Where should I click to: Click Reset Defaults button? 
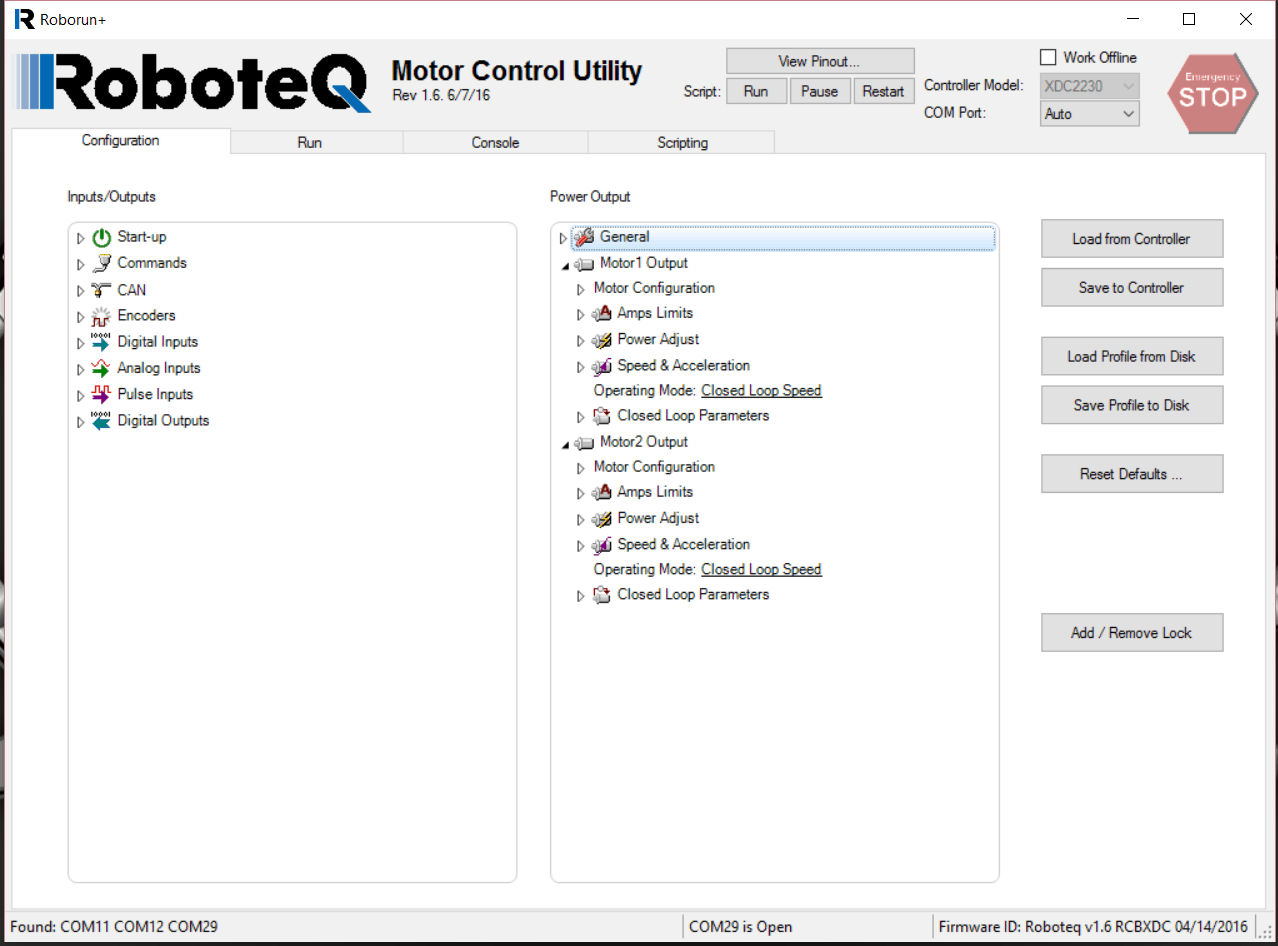point(1132,474)
